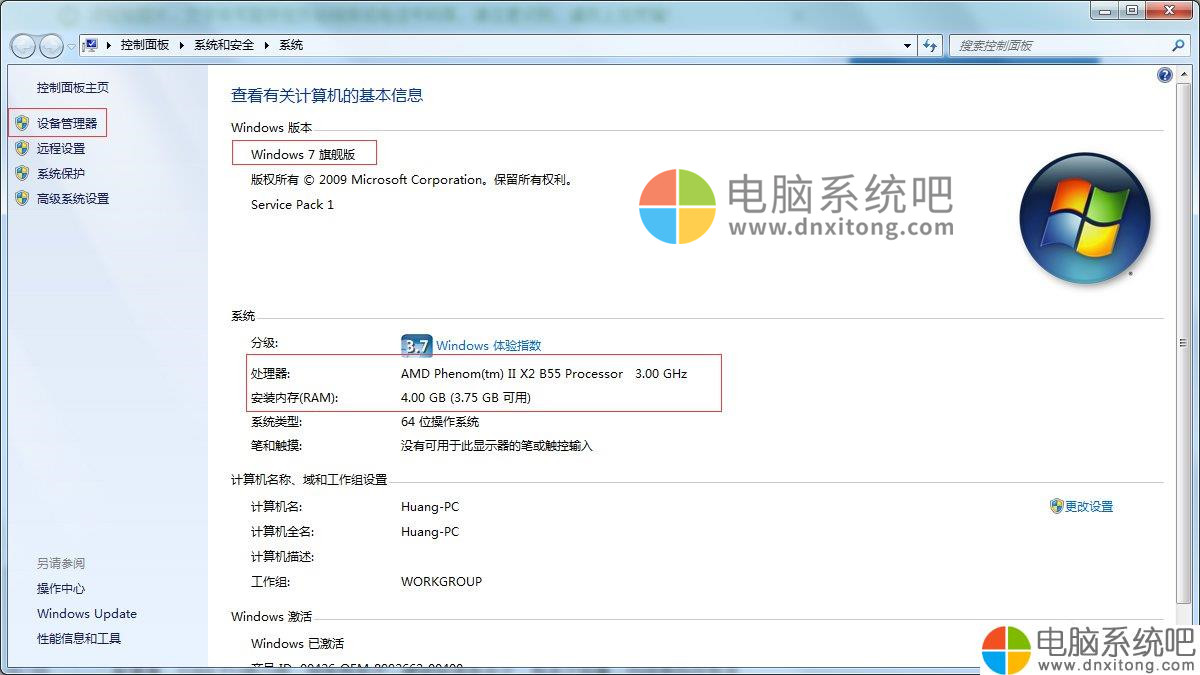Viewport: 1200px width, 675px height.
Task: Click the 系统类型: label
Action: [x=276, y=422]
